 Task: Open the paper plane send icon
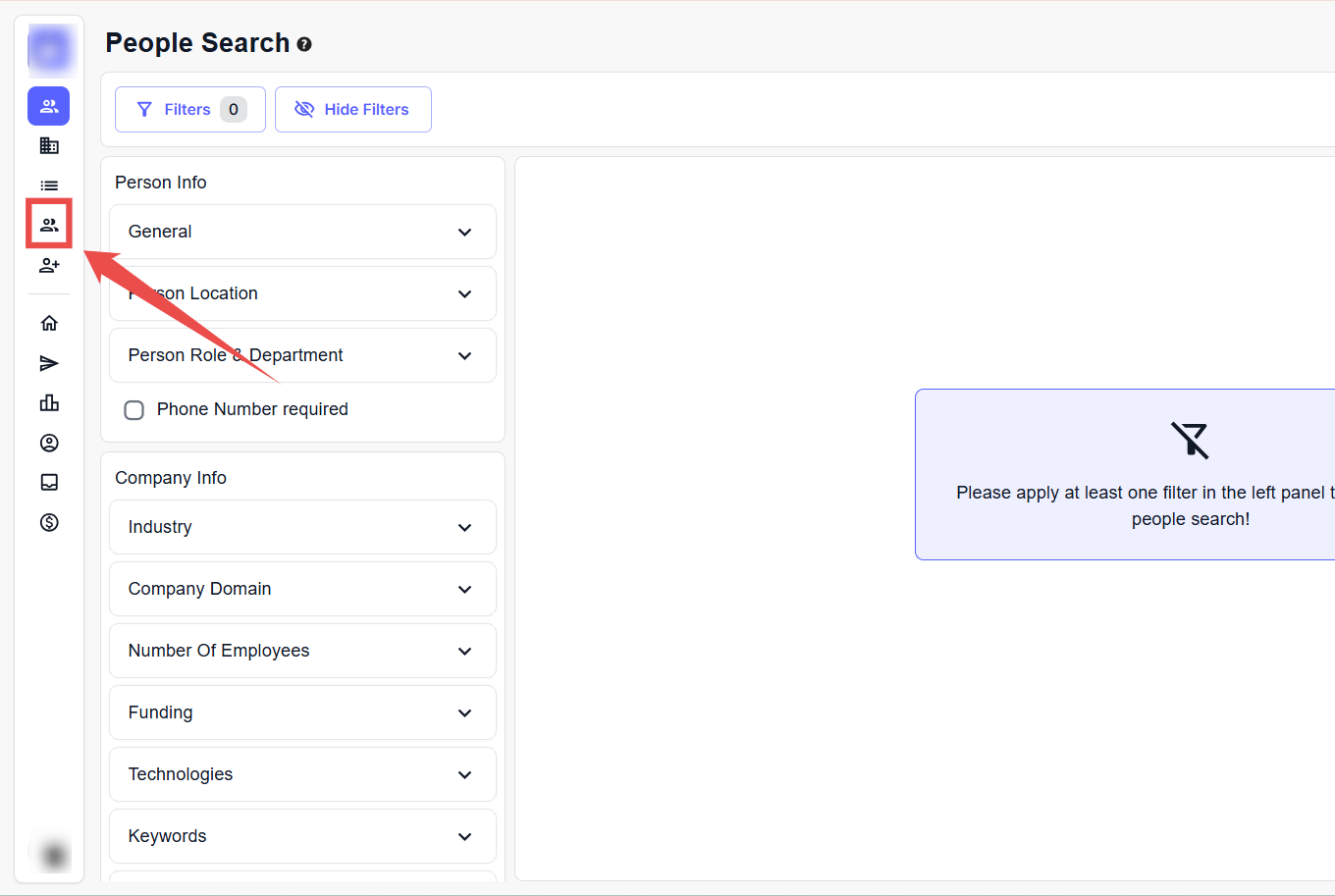pos(49,364)
